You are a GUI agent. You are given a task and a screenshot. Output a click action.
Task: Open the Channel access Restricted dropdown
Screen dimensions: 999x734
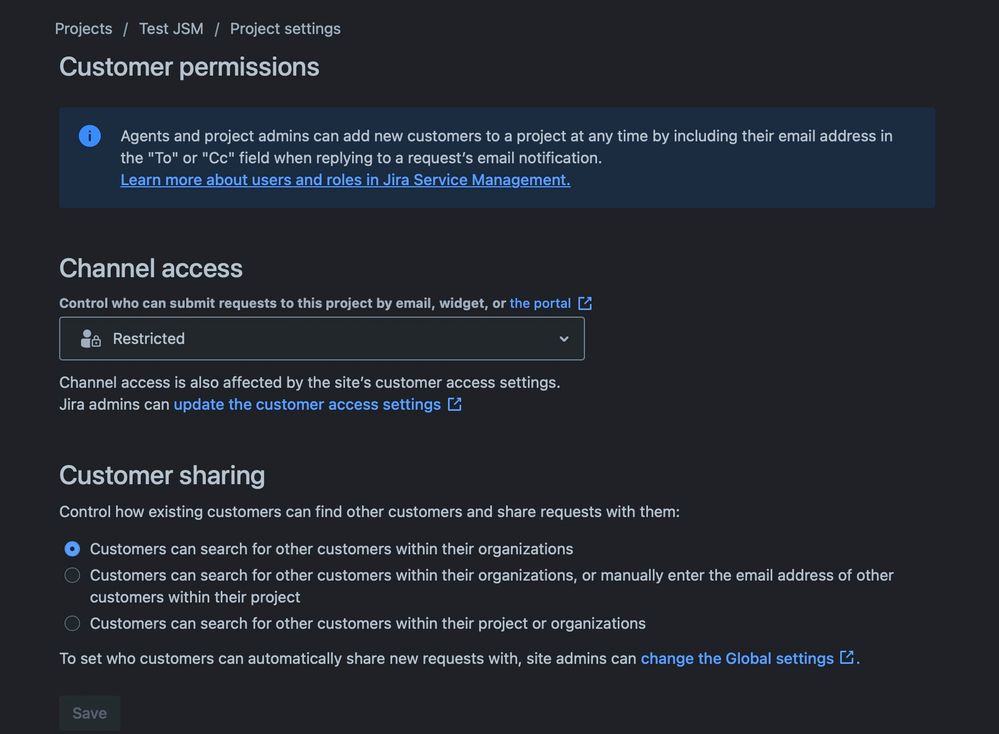(x=320, y=338)
